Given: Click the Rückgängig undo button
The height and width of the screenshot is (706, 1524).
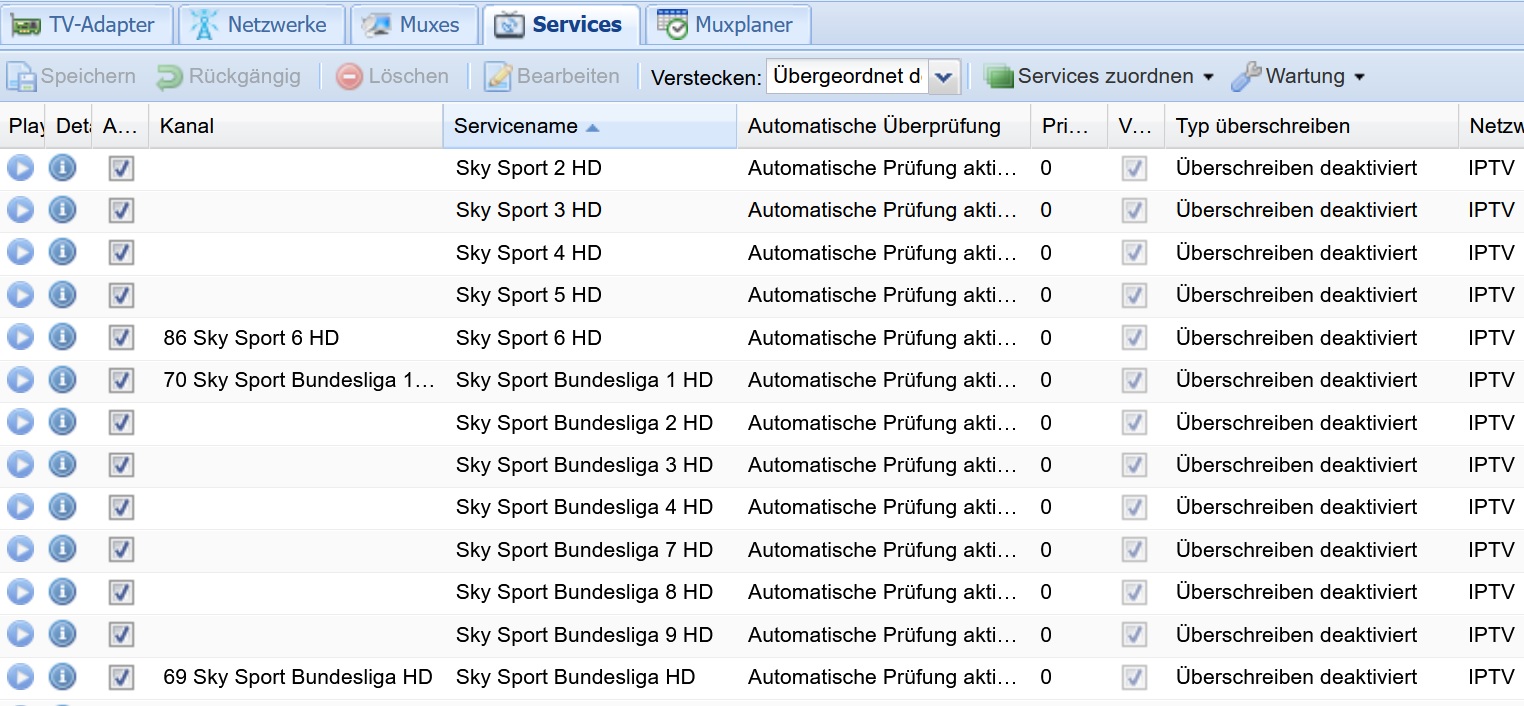Looking at the screenshot, I should tap(229, 77).
